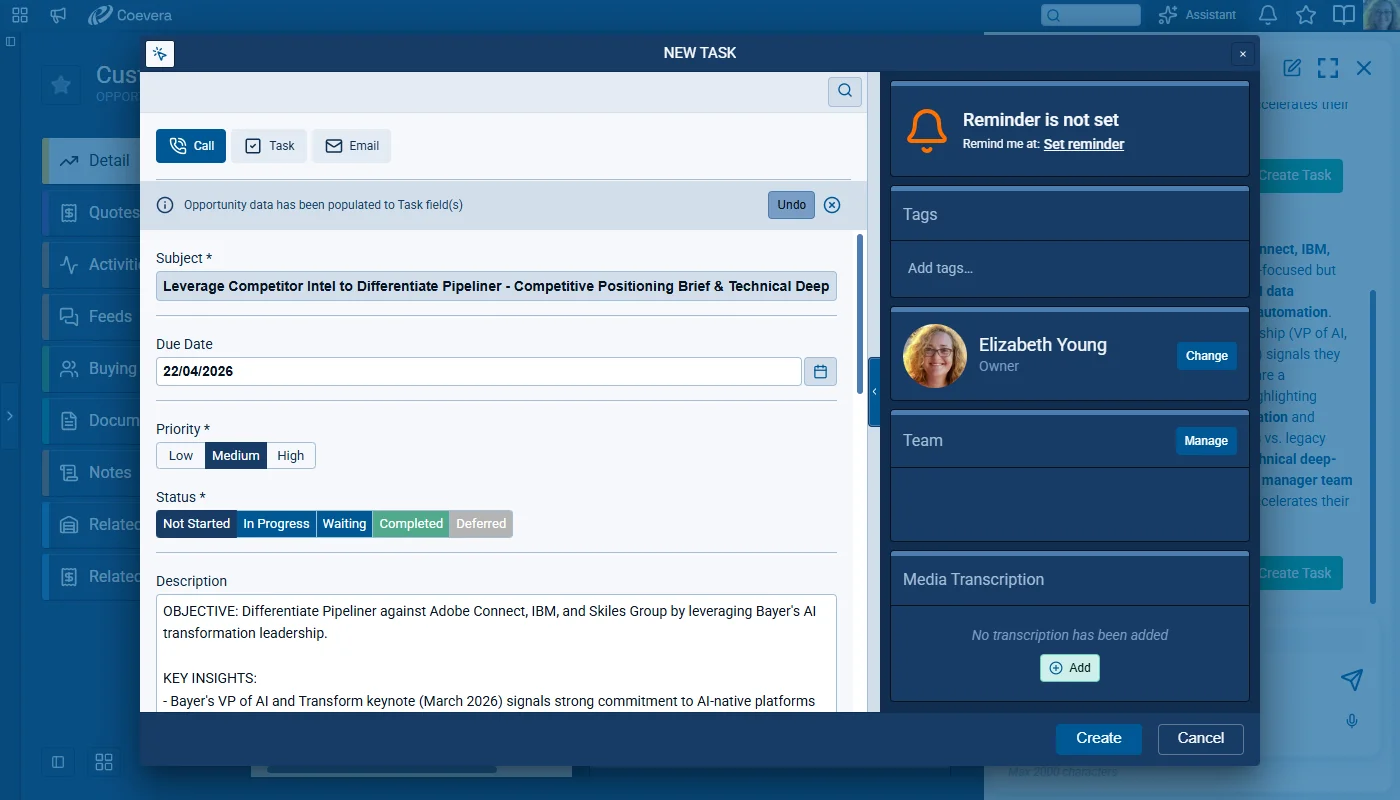Click the Due Date text field
The height and width of the screenshot is (800, 1400).
(479, 371)
